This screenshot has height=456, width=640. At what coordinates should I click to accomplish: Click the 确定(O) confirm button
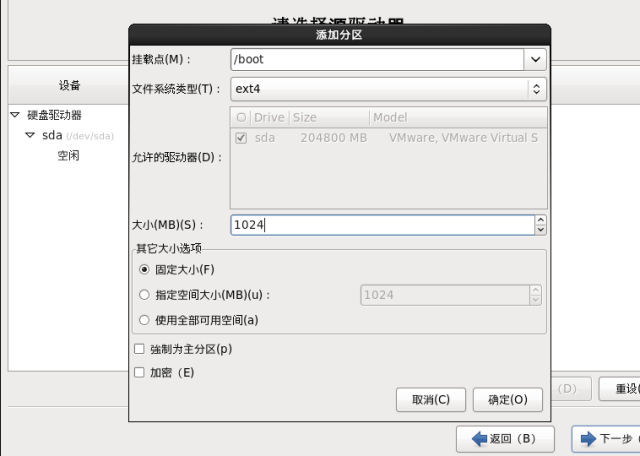[508, 400]
